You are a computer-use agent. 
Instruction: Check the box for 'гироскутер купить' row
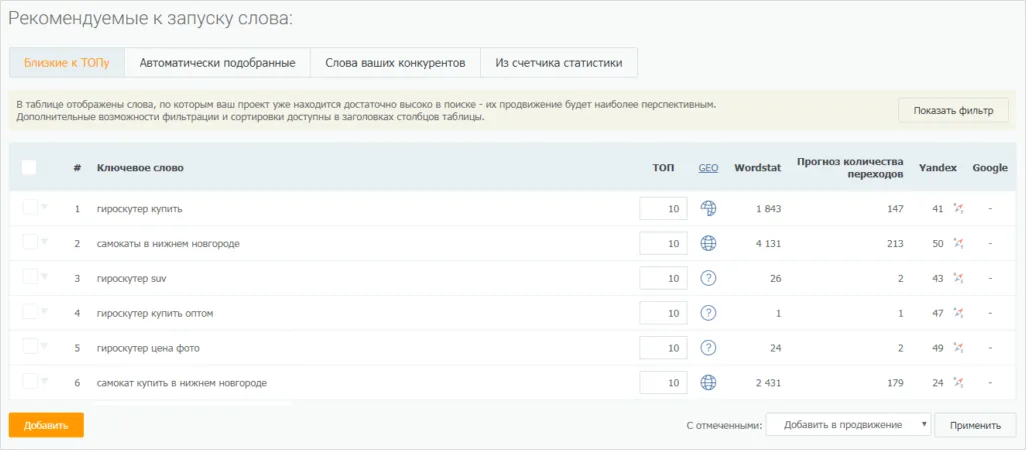tap(29, 207)
